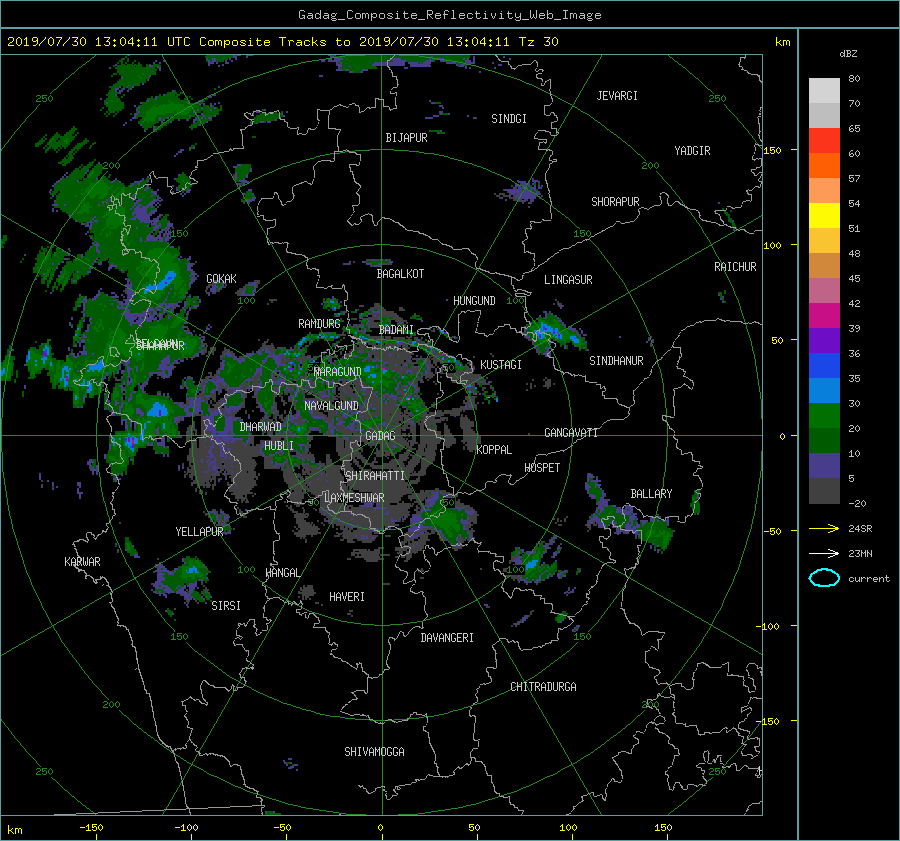Click the KARWAR city label
This screenshot has height=841, width=900.
tap(82, 562)
